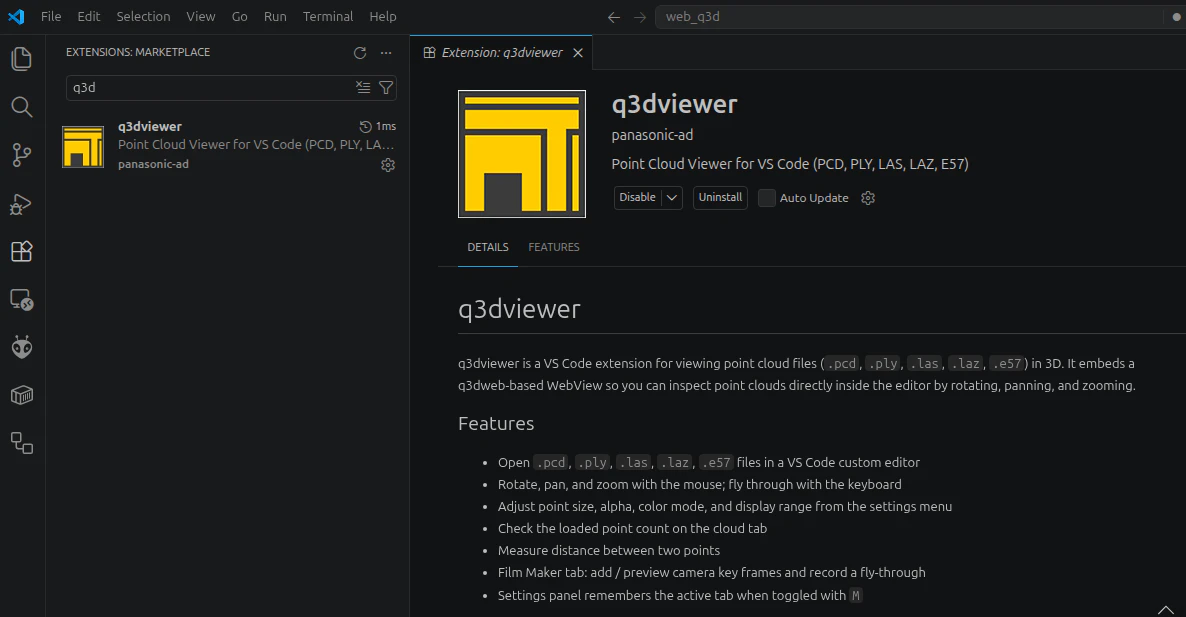Open the PlatformIO alien icon

point(22,347)
